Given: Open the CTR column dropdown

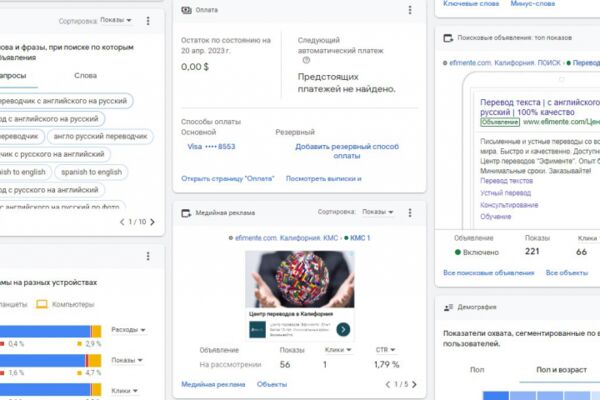Looking at the screenshot, I should 385,350.
